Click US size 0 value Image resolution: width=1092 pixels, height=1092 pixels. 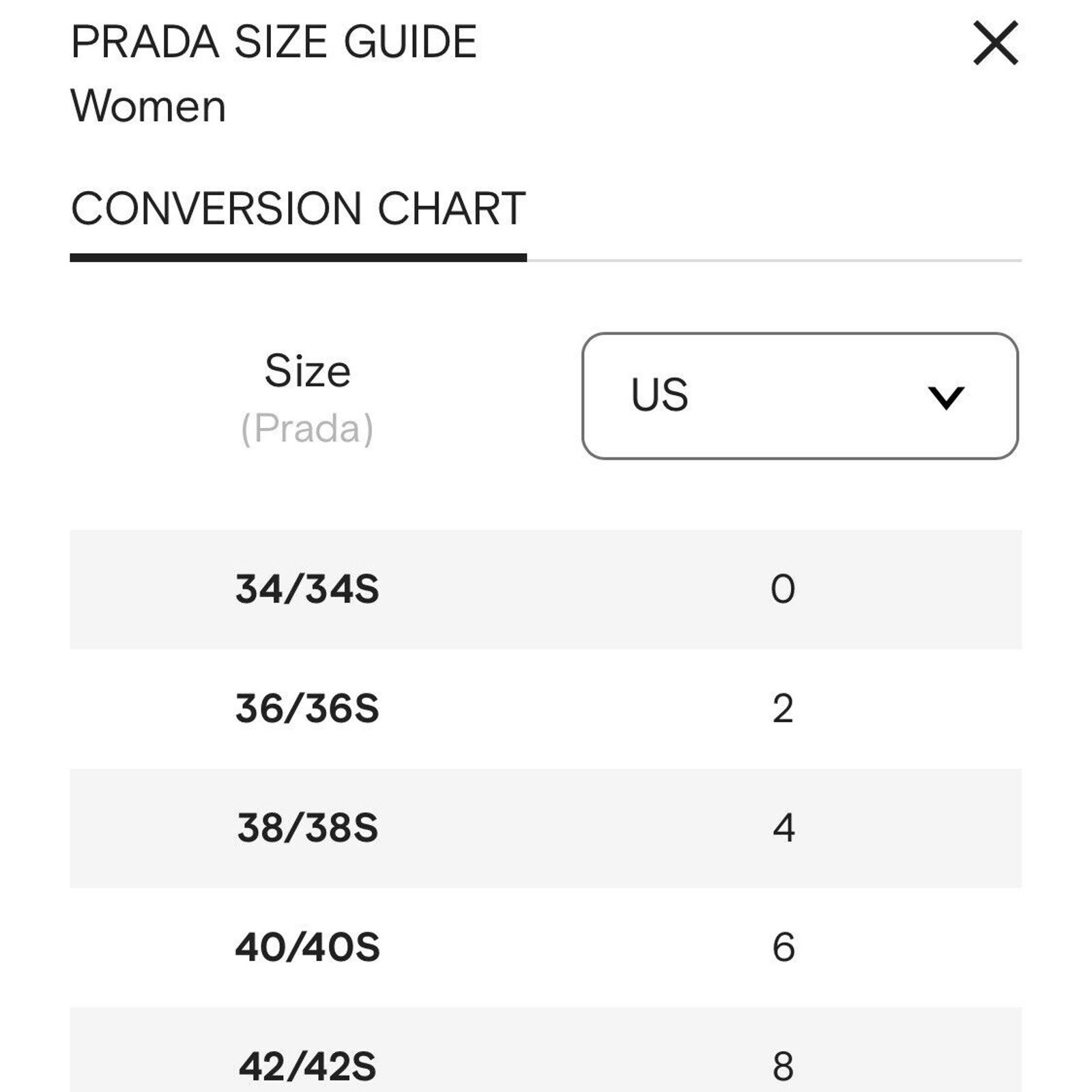pyautogui.click(x=783, y=589)
